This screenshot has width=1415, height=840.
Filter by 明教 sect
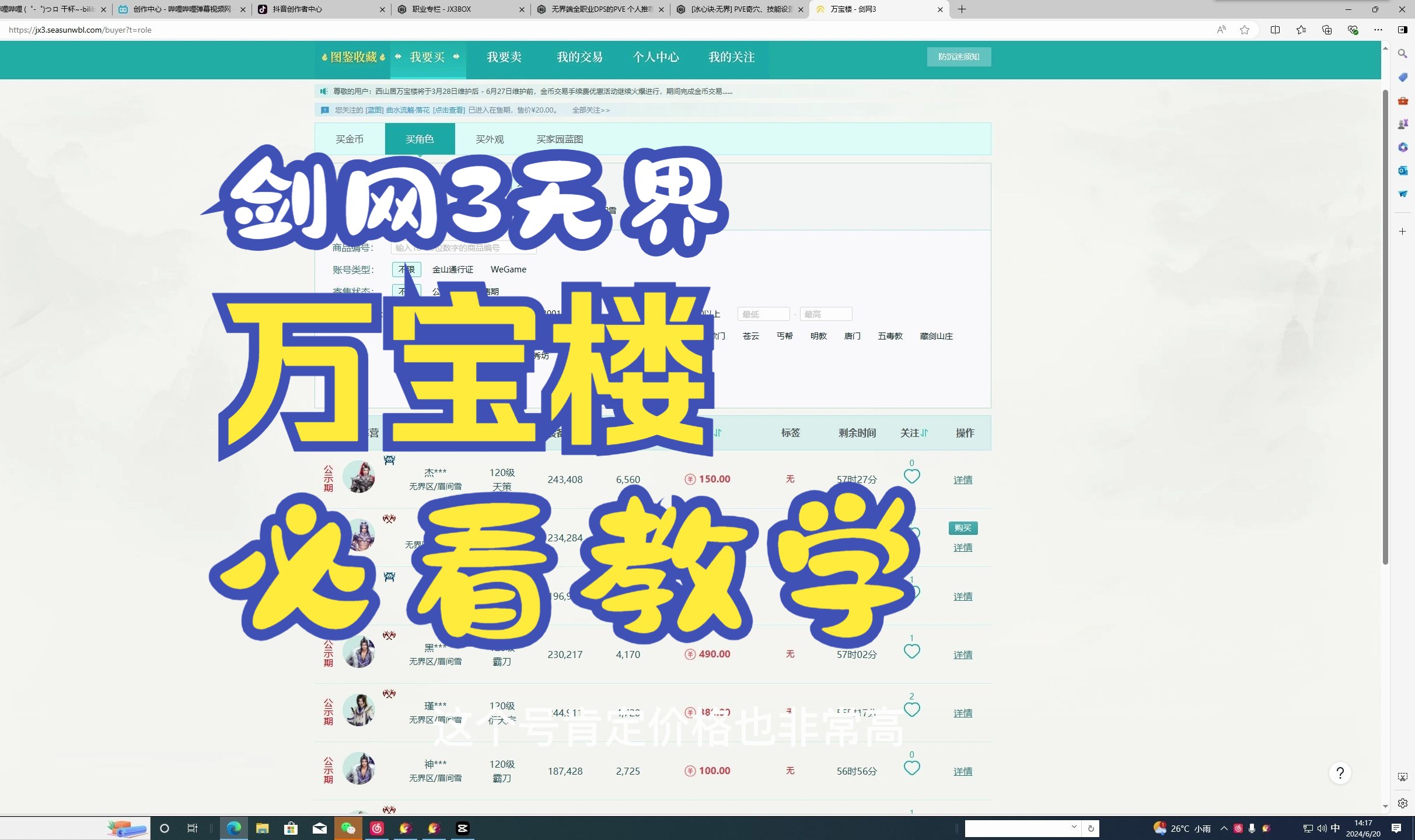point(819,336)
